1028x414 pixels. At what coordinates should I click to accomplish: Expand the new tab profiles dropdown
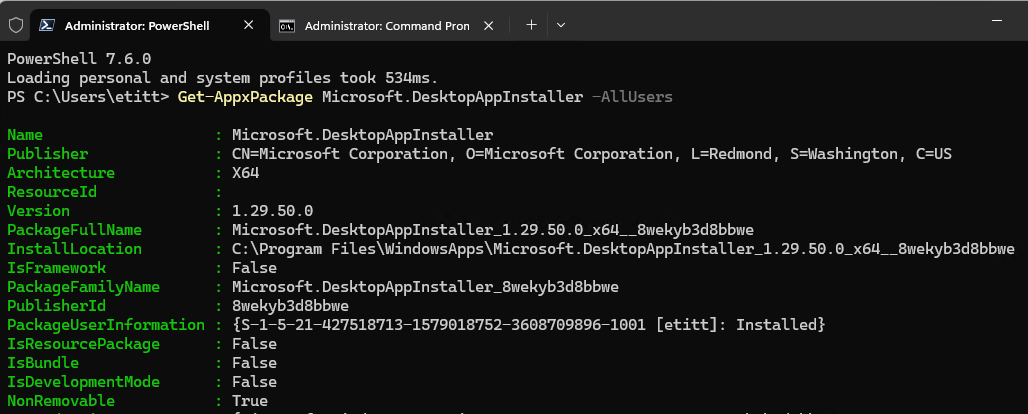pos(561,25)
